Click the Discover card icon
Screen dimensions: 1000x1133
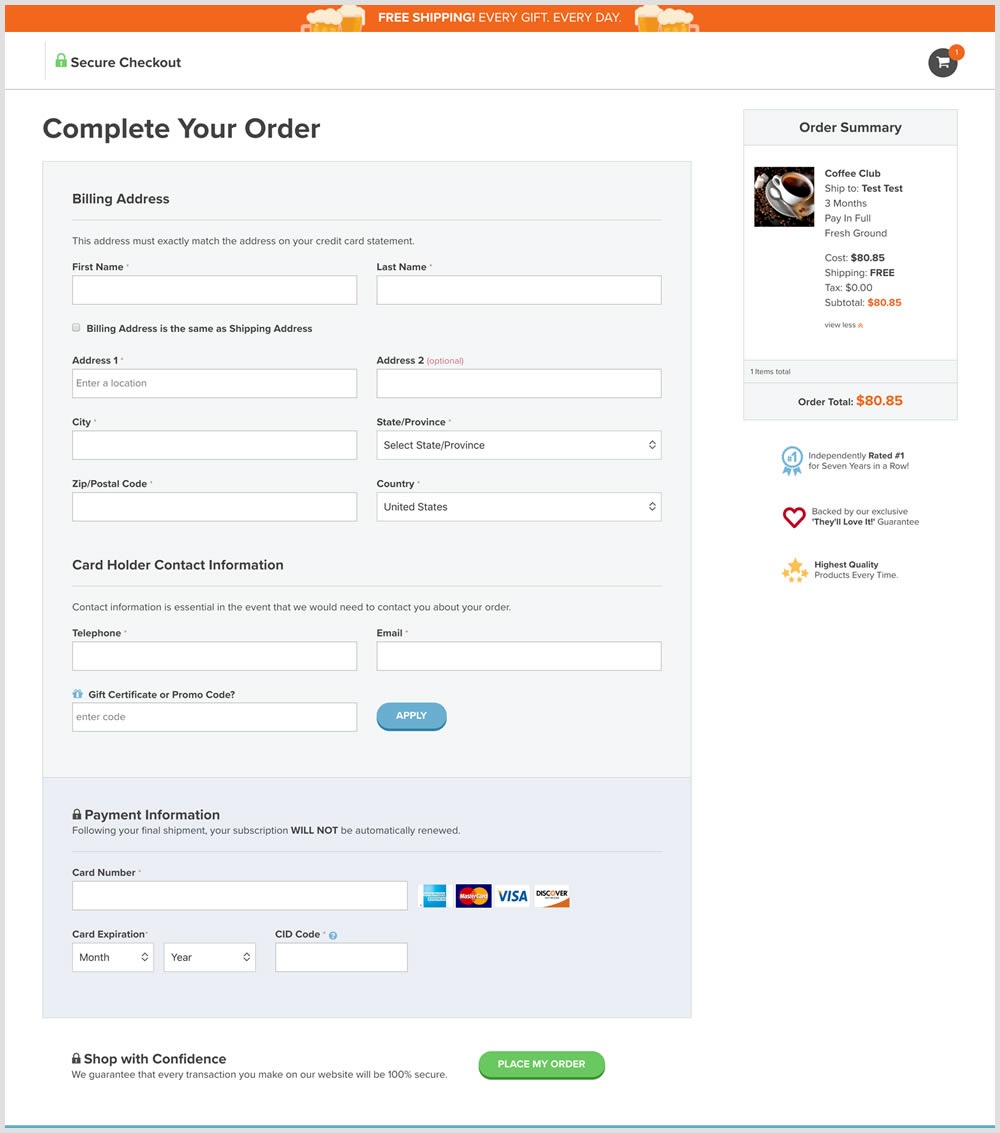(552, 896)
